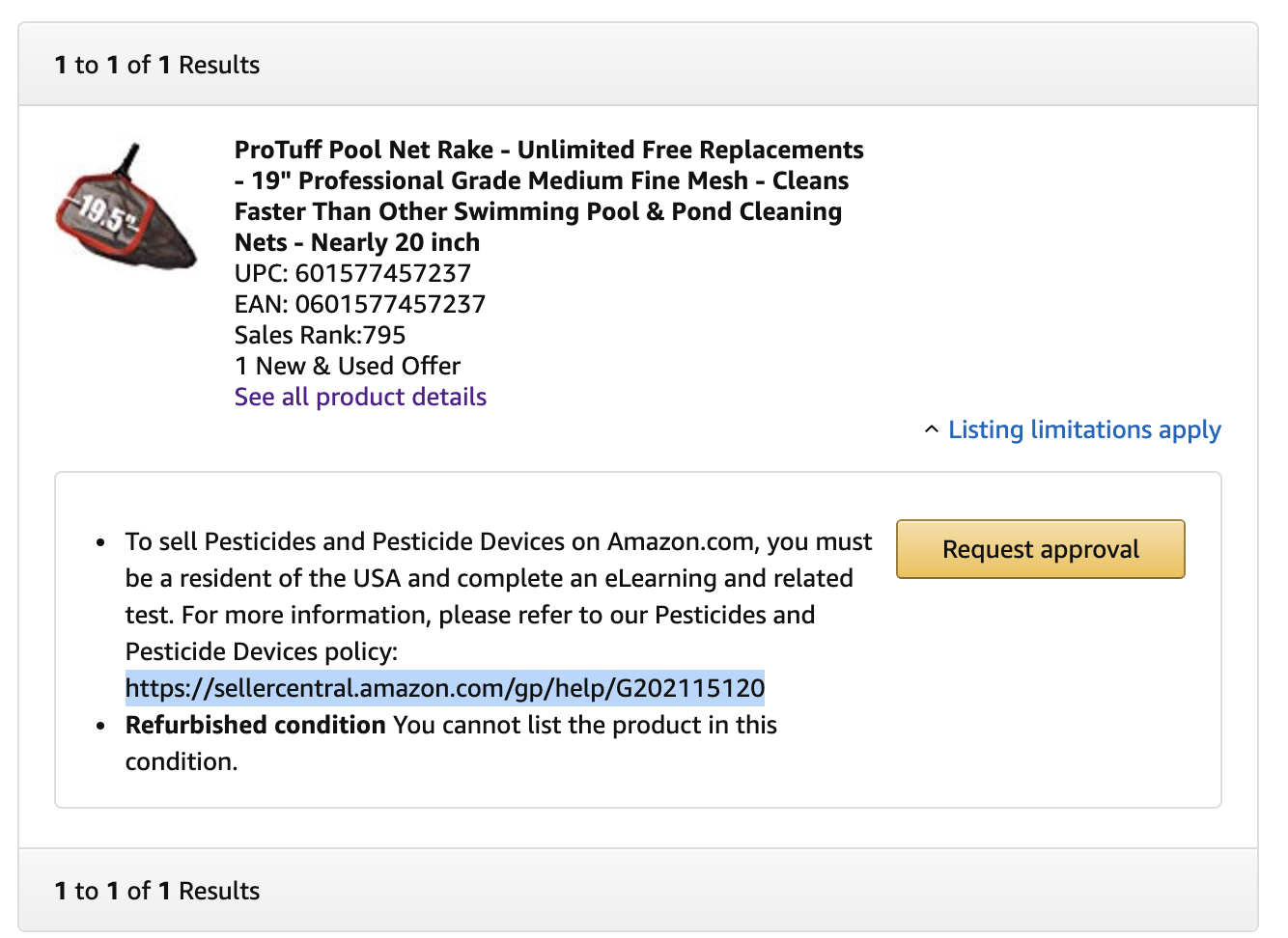Click the Request approval button
The image size is (1288, 938).
(x=1040, y=549)
